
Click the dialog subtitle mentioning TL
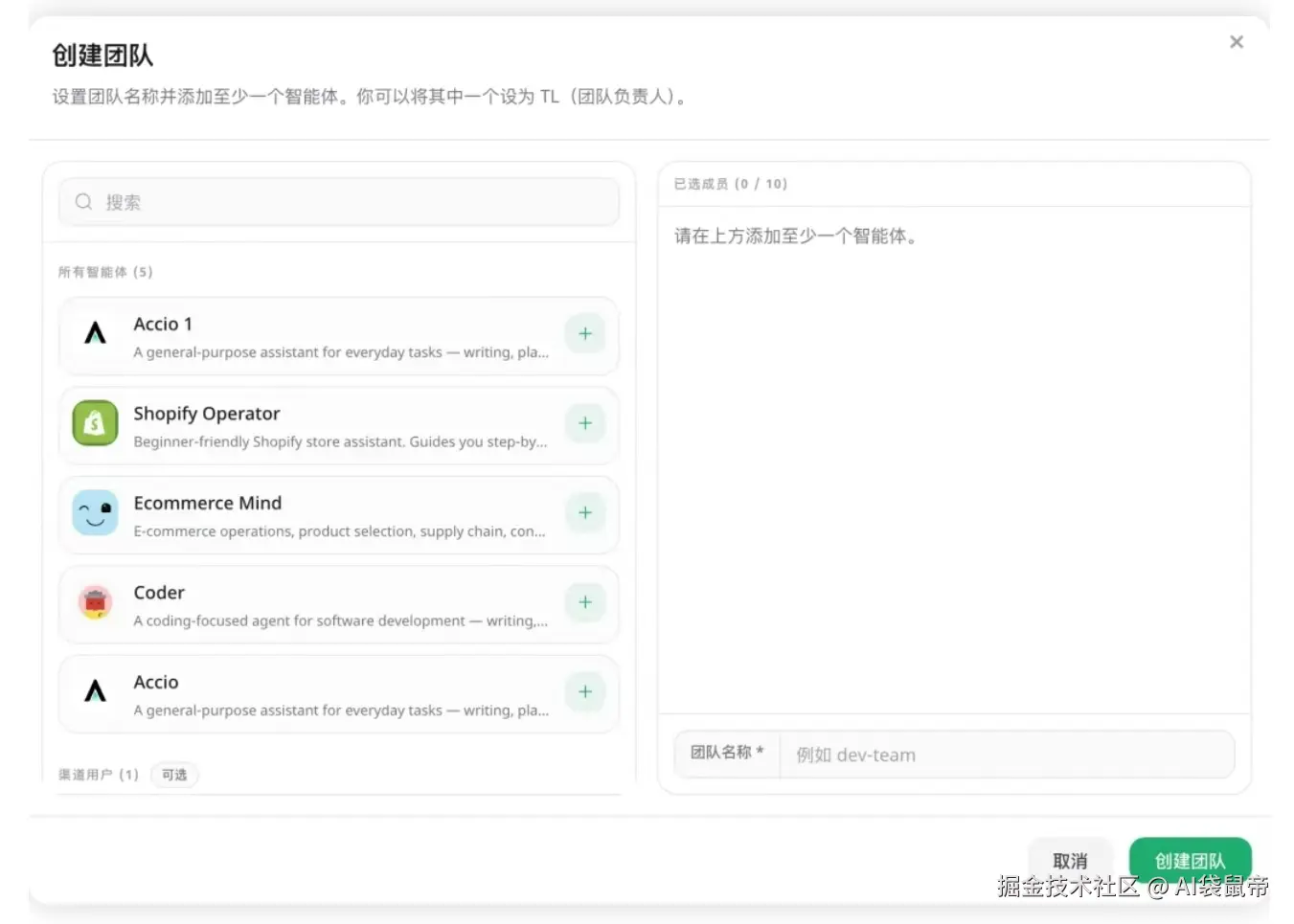click(370, 97)
